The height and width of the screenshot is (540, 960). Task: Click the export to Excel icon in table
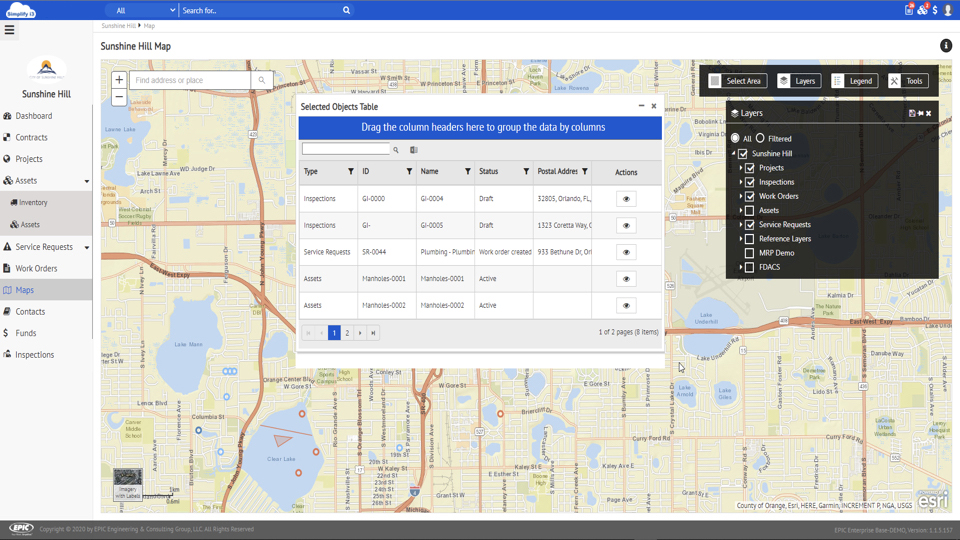[413, 150]
